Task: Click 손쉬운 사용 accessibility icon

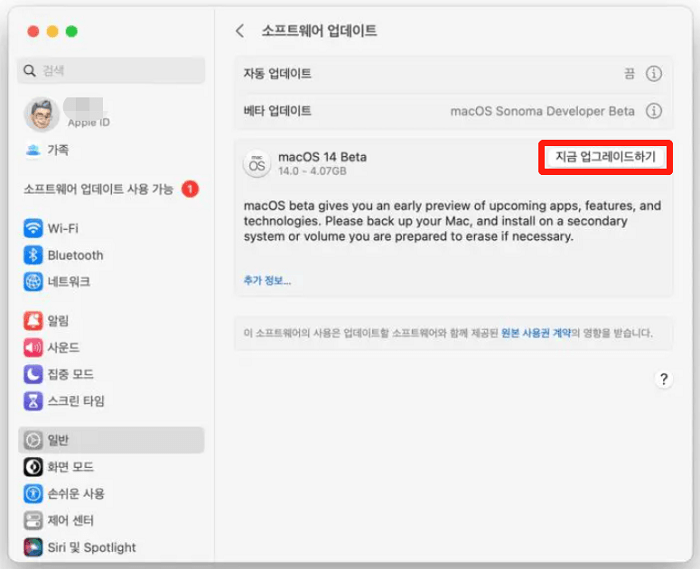Action: point(33,494)
